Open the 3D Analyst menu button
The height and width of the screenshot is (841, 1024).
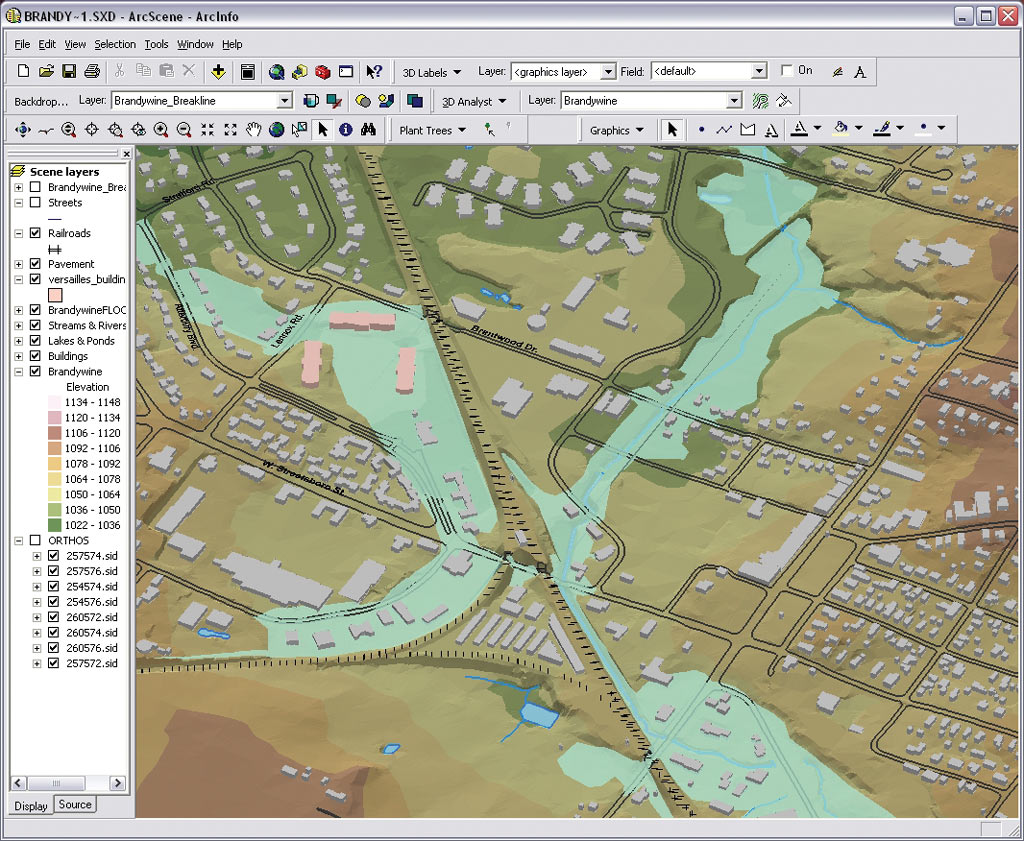click(x=474, y=101)
